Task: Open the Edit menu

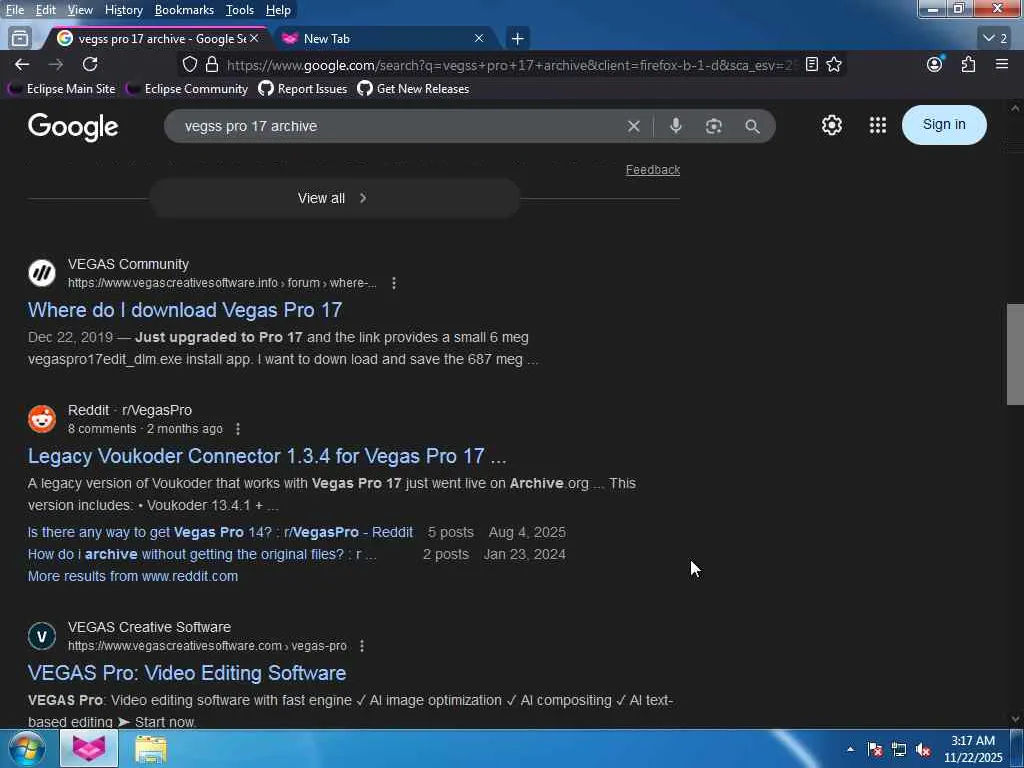Action: click(45, 10)
